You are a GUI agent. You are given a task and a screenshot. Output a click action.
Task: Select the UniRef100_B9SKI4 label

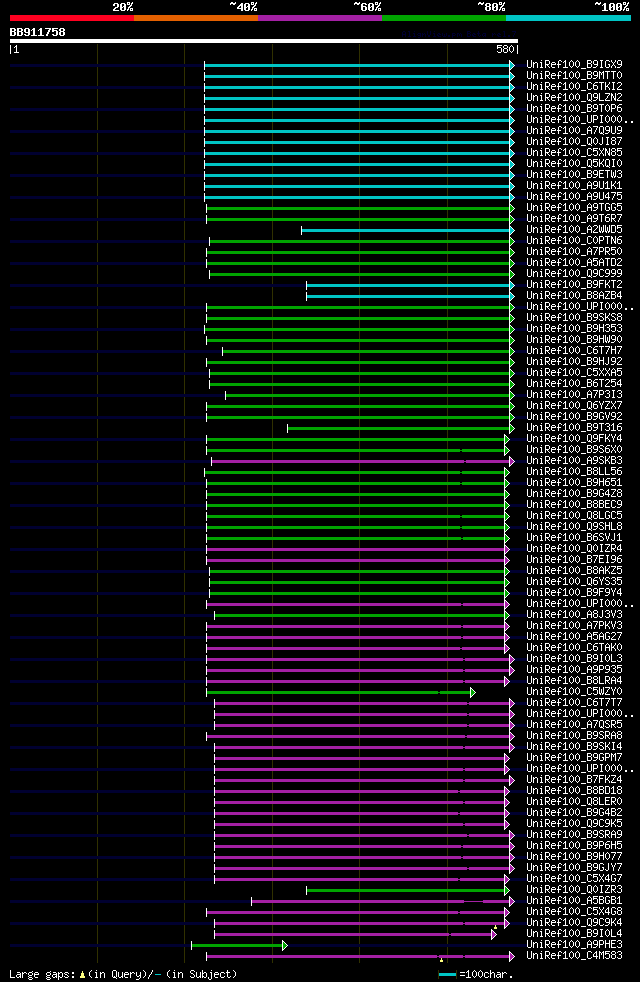(x=574, y=747)
